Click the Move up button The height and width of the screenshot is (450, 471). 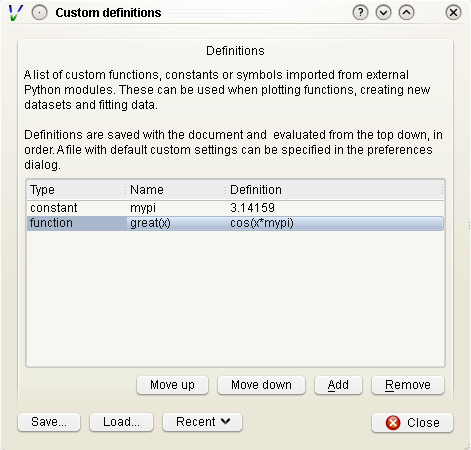[172, 385]
